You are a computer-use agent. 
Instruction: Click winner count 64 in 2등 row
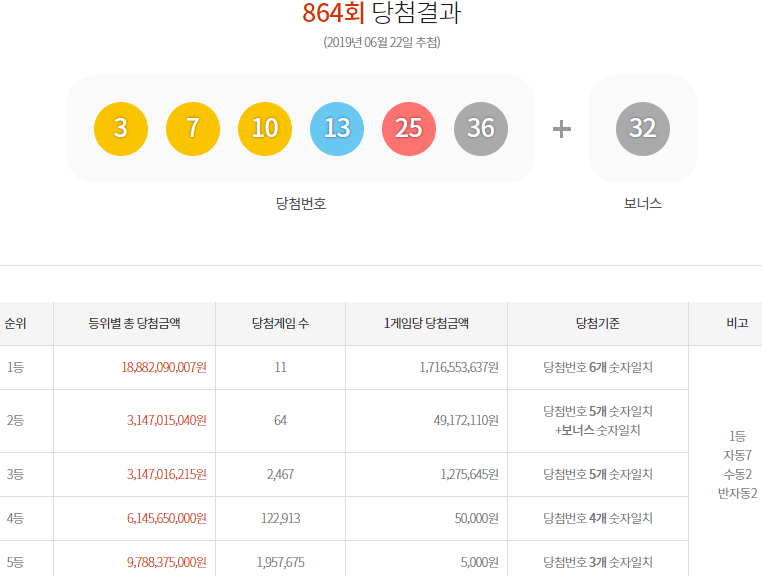(x=280, y=420)
